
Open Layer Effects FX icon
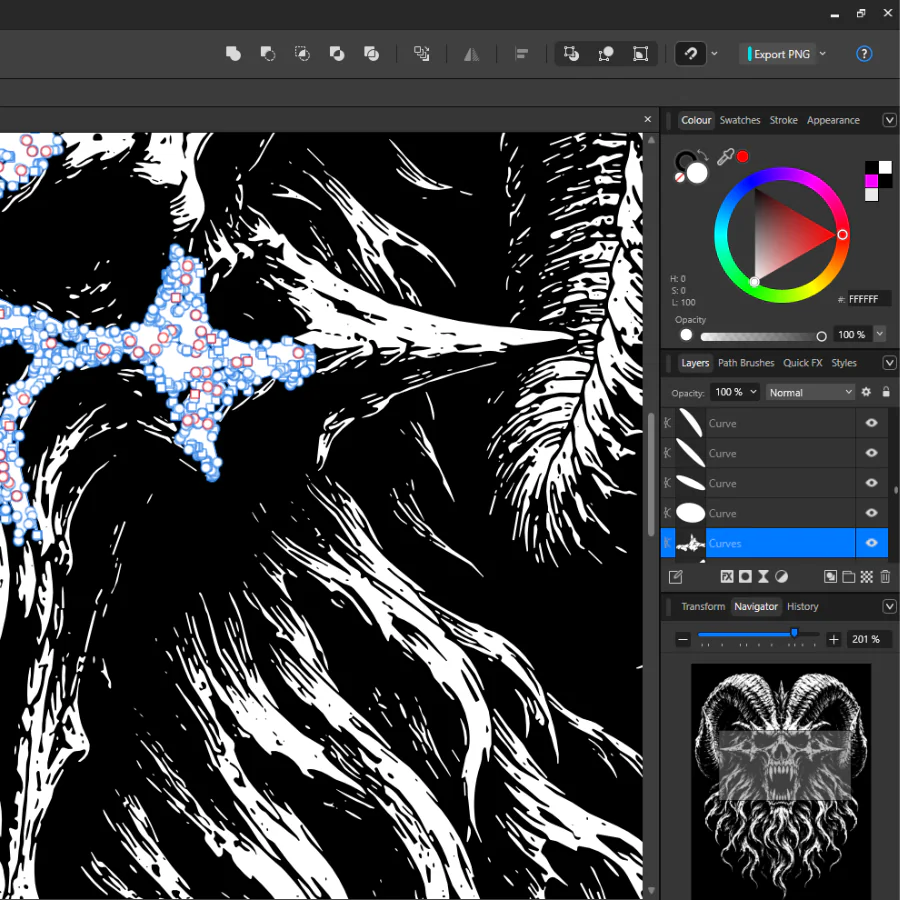pos(727,577)
